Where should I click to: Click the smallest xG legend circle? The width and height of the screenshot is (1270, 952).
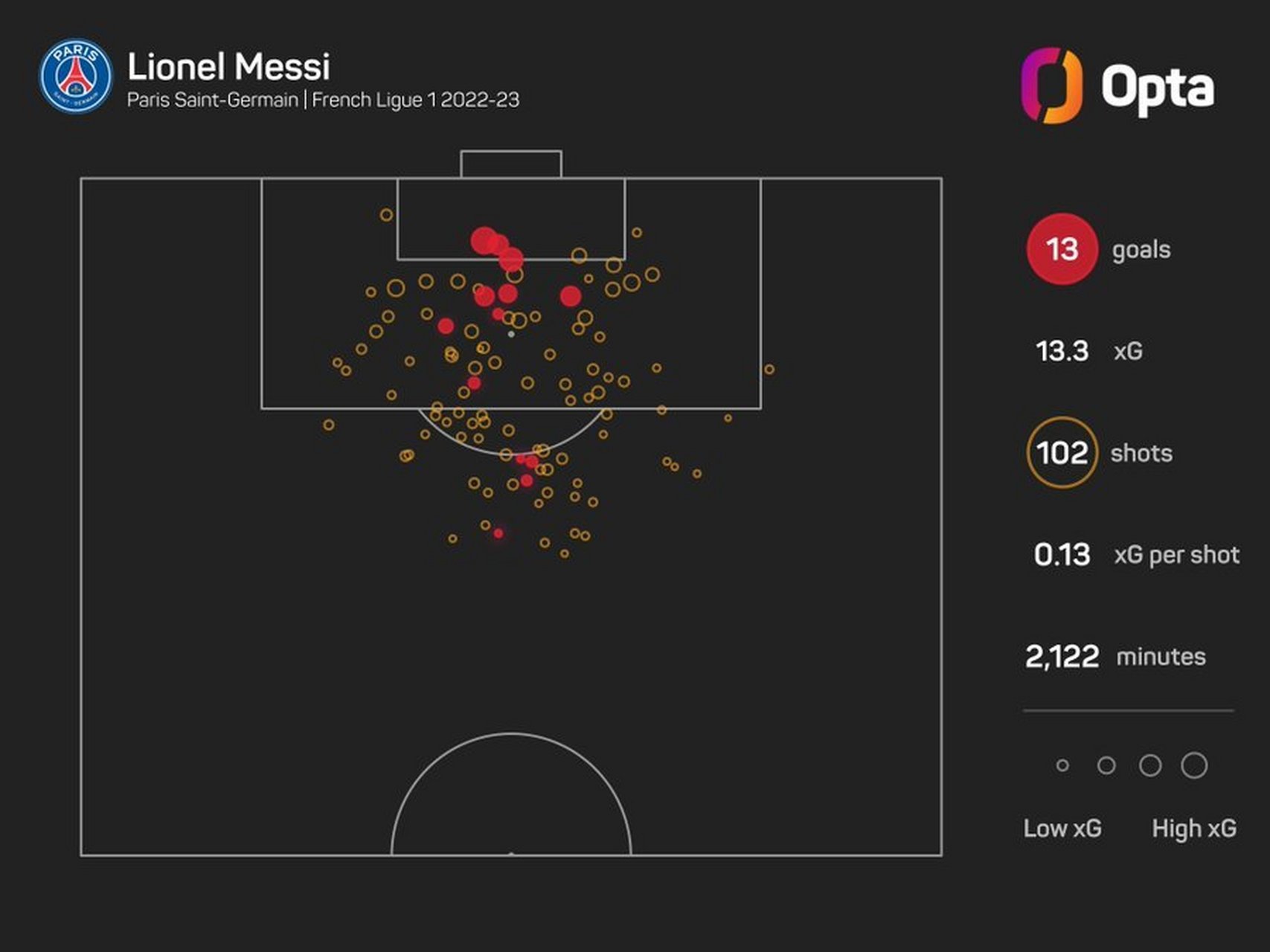point(1062,765)
